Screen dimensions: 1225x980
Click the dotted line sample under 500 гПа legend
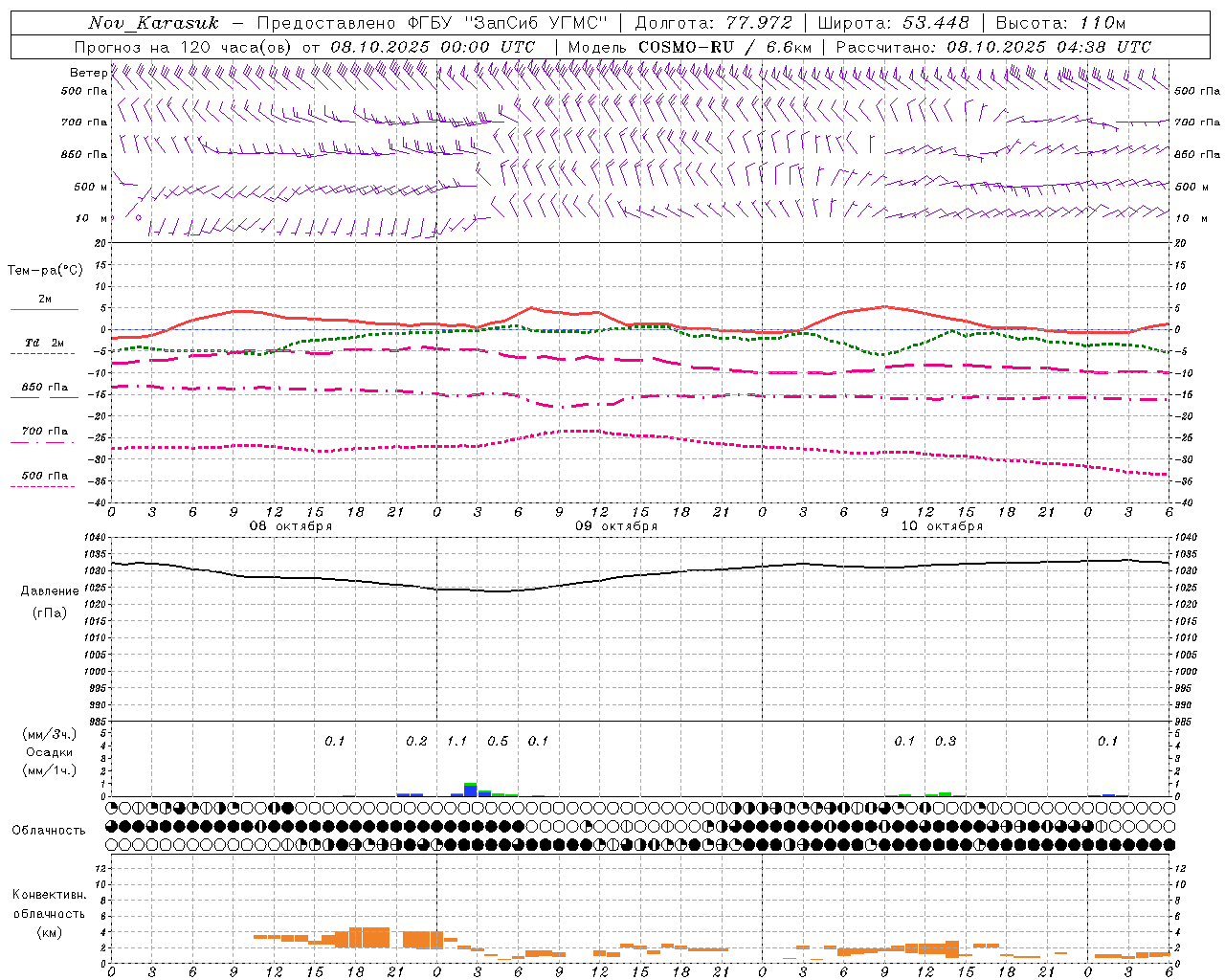[43, 486]
